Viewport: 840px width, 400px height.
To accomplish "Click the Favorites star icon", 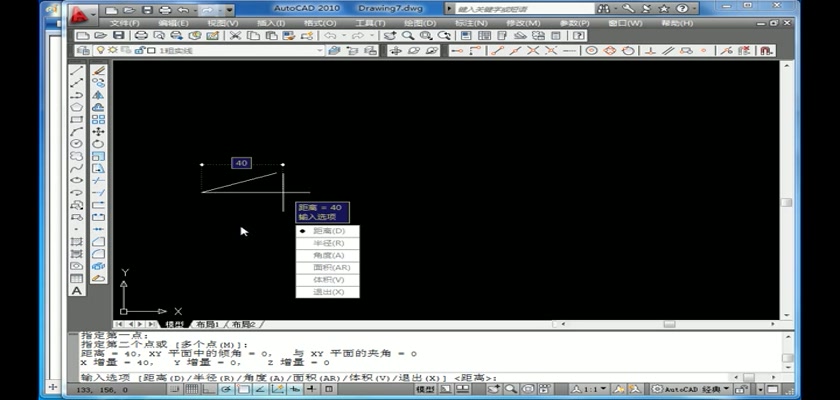I will pyautogui.click(x=664, y=9).
